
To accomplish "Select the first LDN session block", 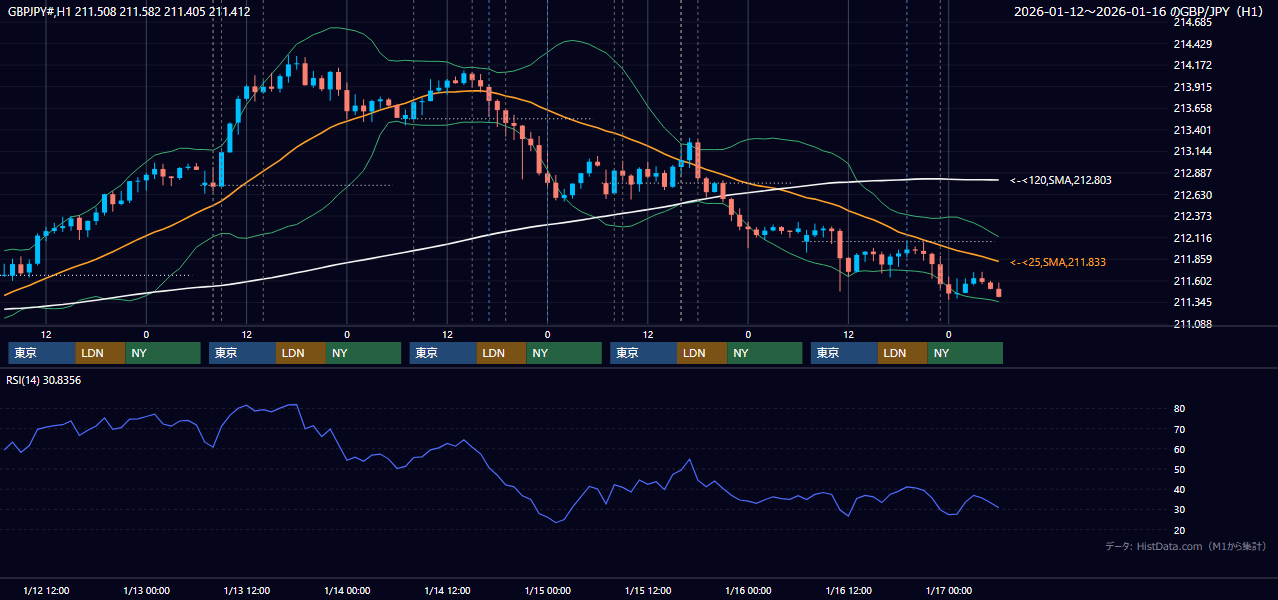I will (x=101, y=353).
